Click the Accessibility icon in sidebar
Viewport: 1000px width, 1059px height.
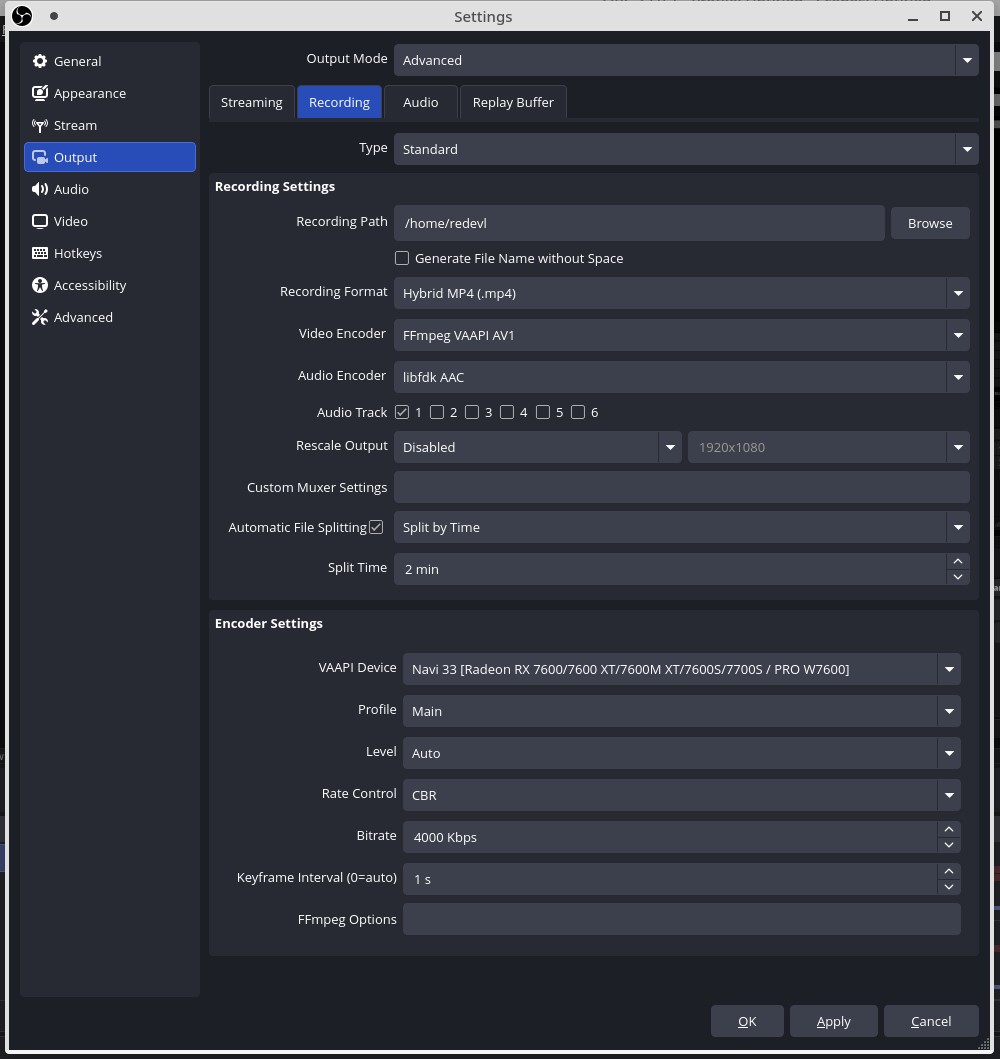coord(40,285)
